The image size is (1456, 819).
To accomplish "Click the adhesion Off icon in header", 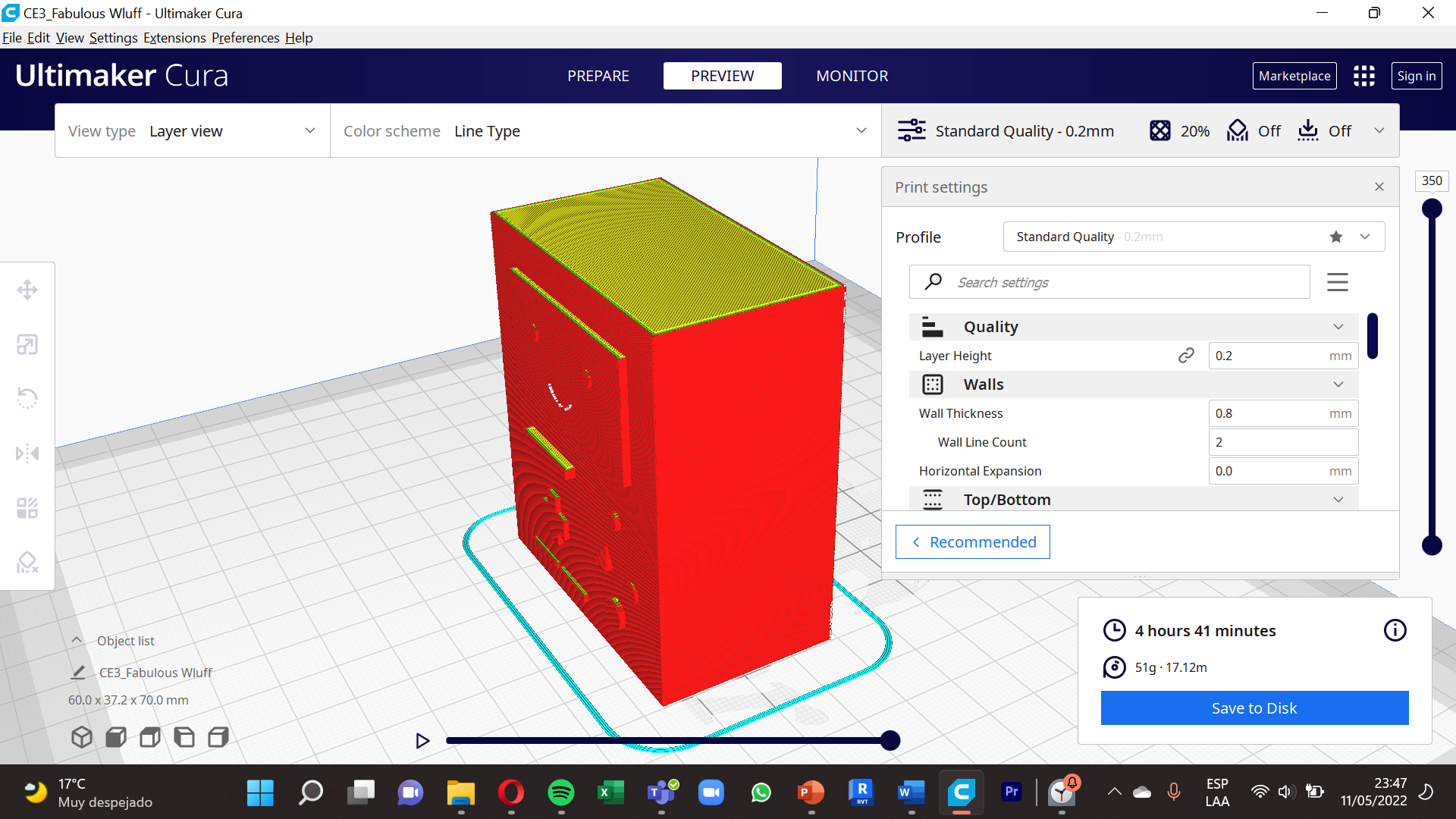I will pos(1308,130).
